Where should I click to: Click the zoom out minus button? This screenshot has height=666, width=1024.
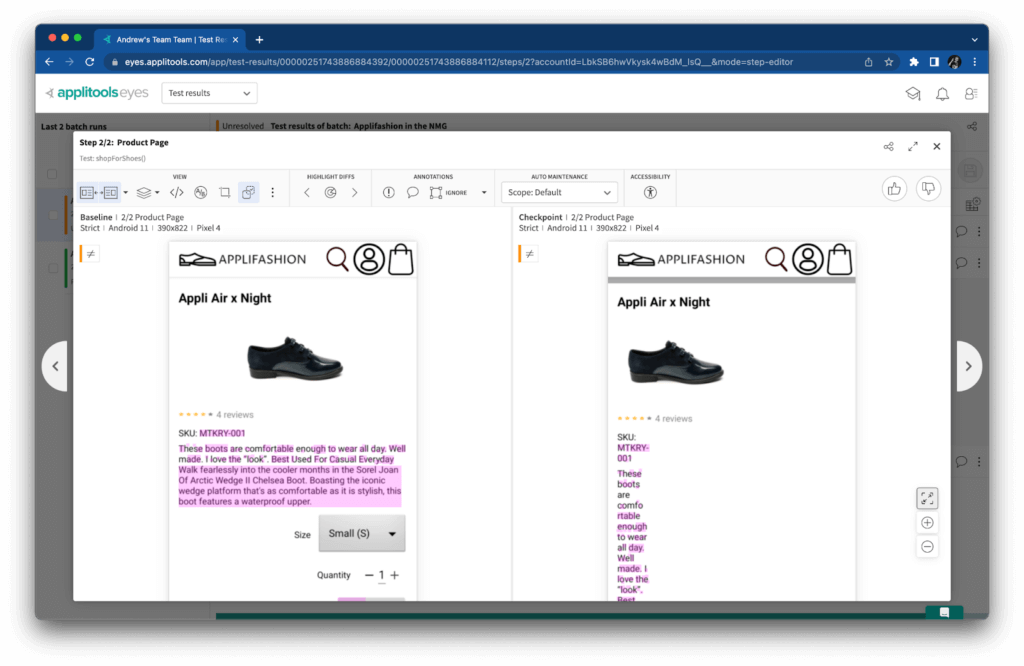coord(927,547)
